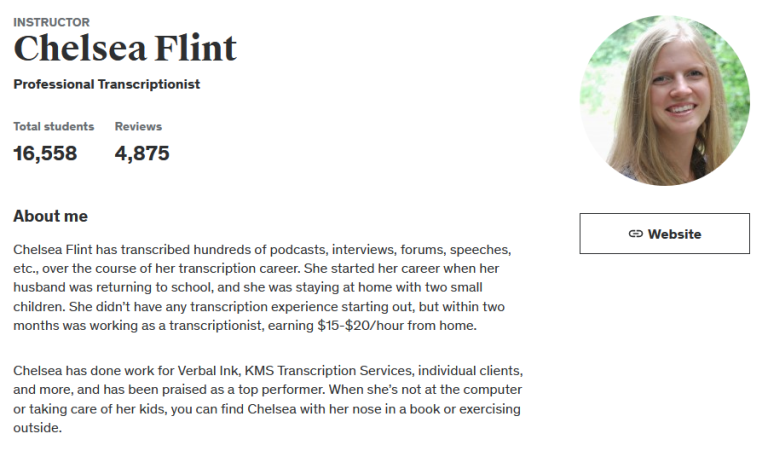Open the instructor's Website button
This screenshot has width=768, height=451.
click(x=664, y=234)
